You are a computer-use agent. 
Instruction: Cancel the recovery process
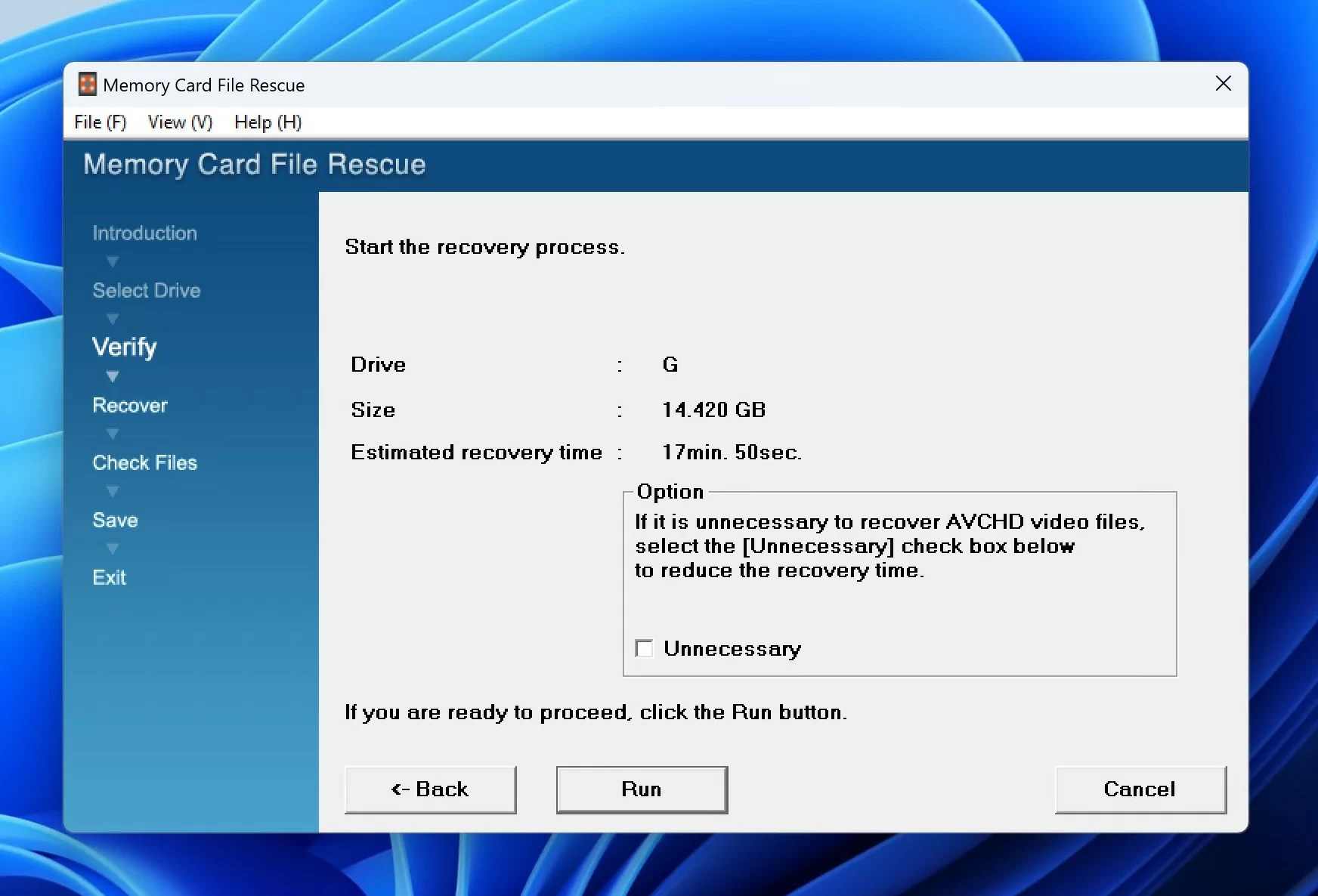pyautogui.click(x=1140, y=789)
